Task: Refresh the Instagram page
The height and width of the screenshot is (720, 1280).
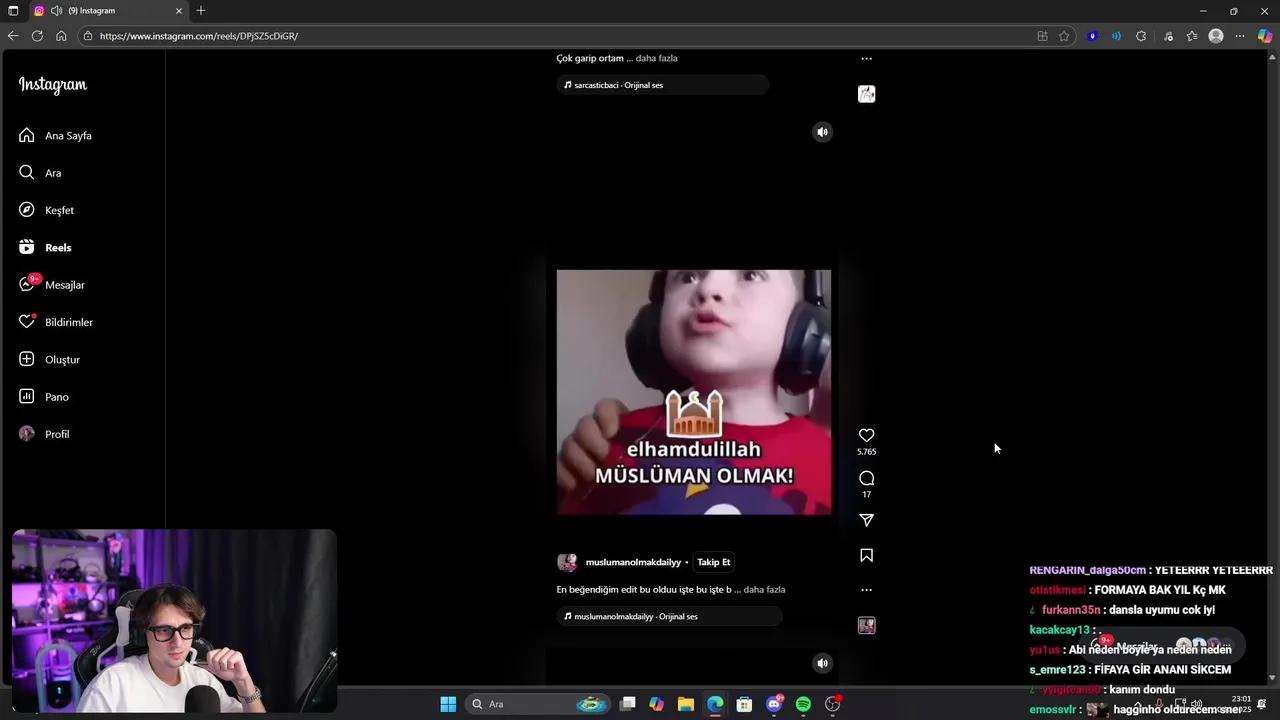Action: point(37,36)
